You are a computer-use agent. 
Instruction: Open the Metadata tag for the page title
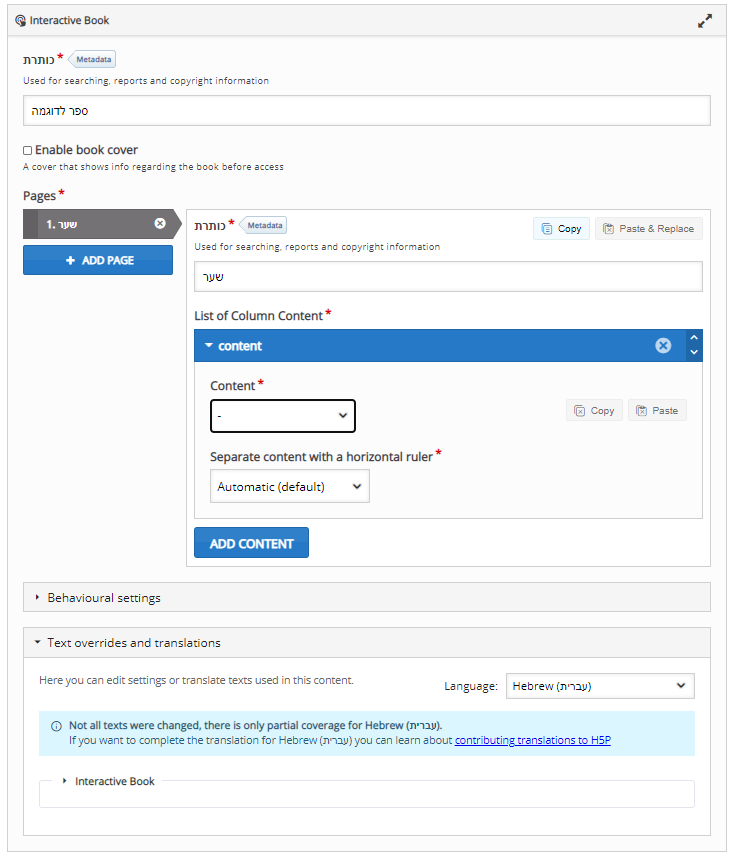click(263, 225)
